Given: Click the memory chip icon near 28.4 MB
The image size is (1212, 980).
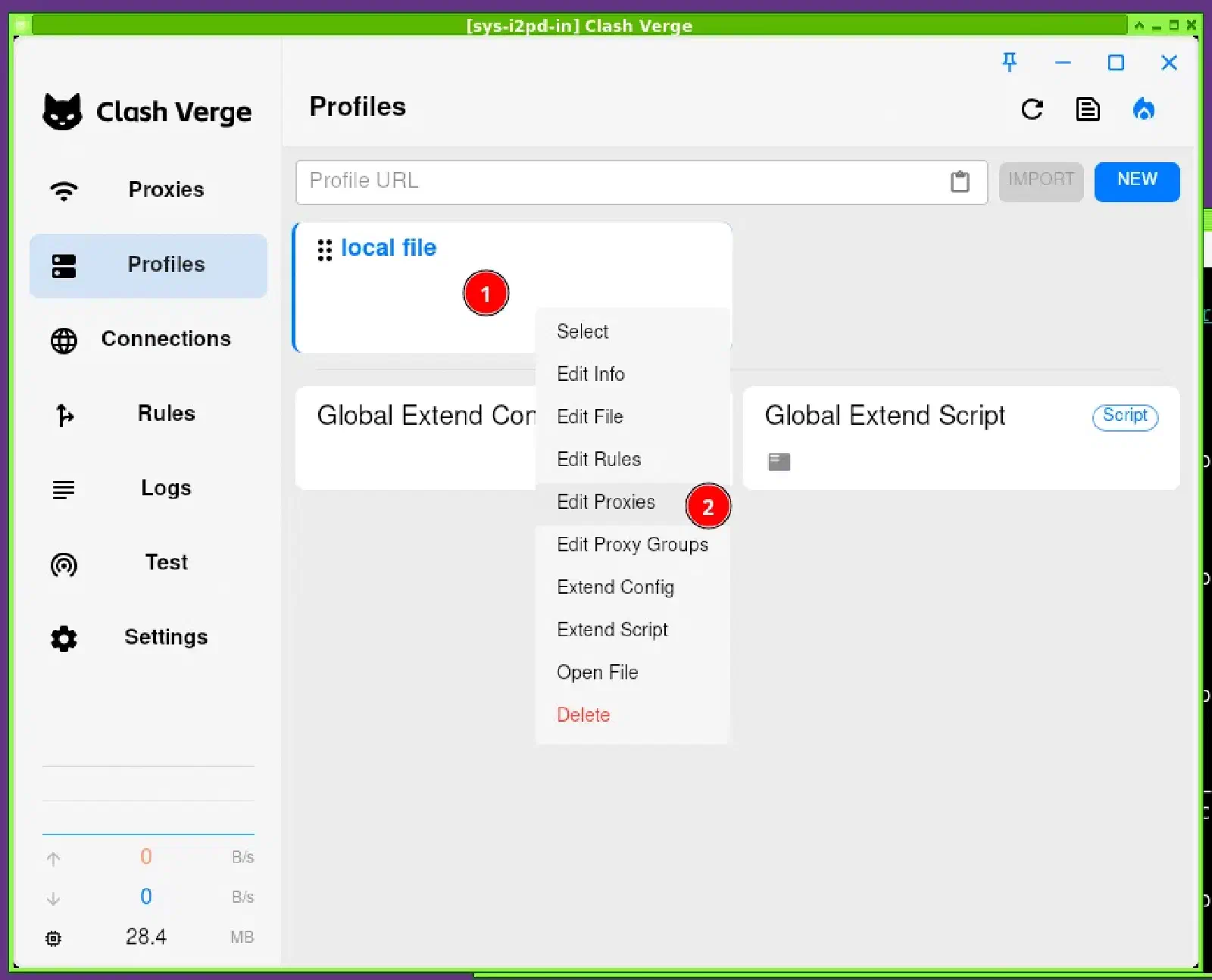Looking at the screenshot, I should 53,938.
